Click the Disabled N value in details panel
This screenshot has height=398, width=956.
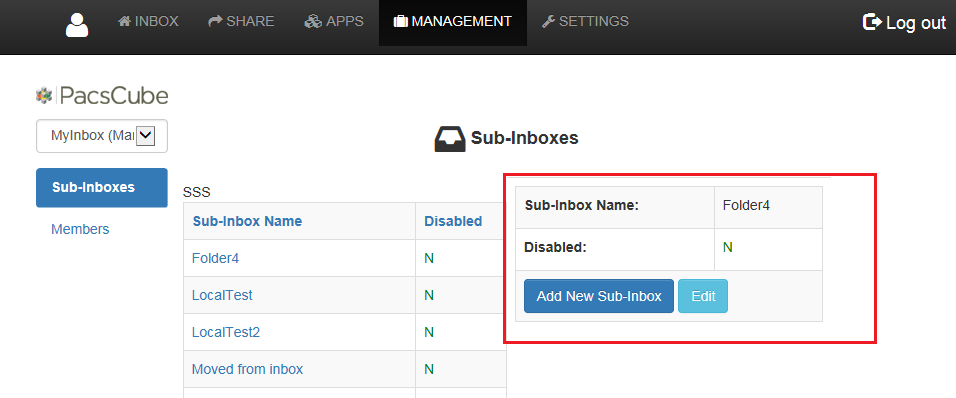click(727, 247)
